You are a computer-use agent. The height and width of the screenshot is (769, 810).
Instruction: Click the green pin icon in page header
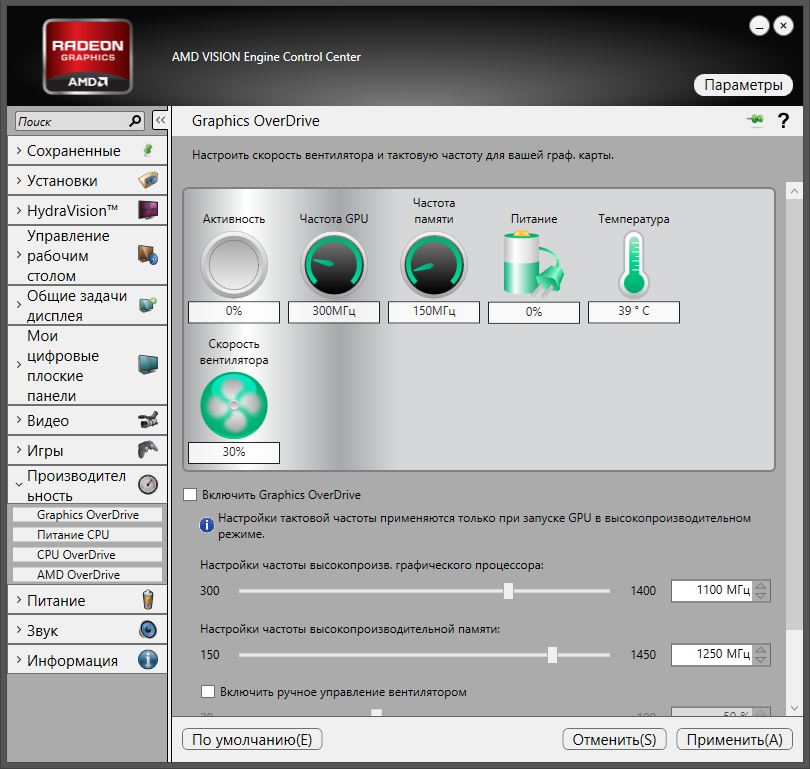click(755, 120)
